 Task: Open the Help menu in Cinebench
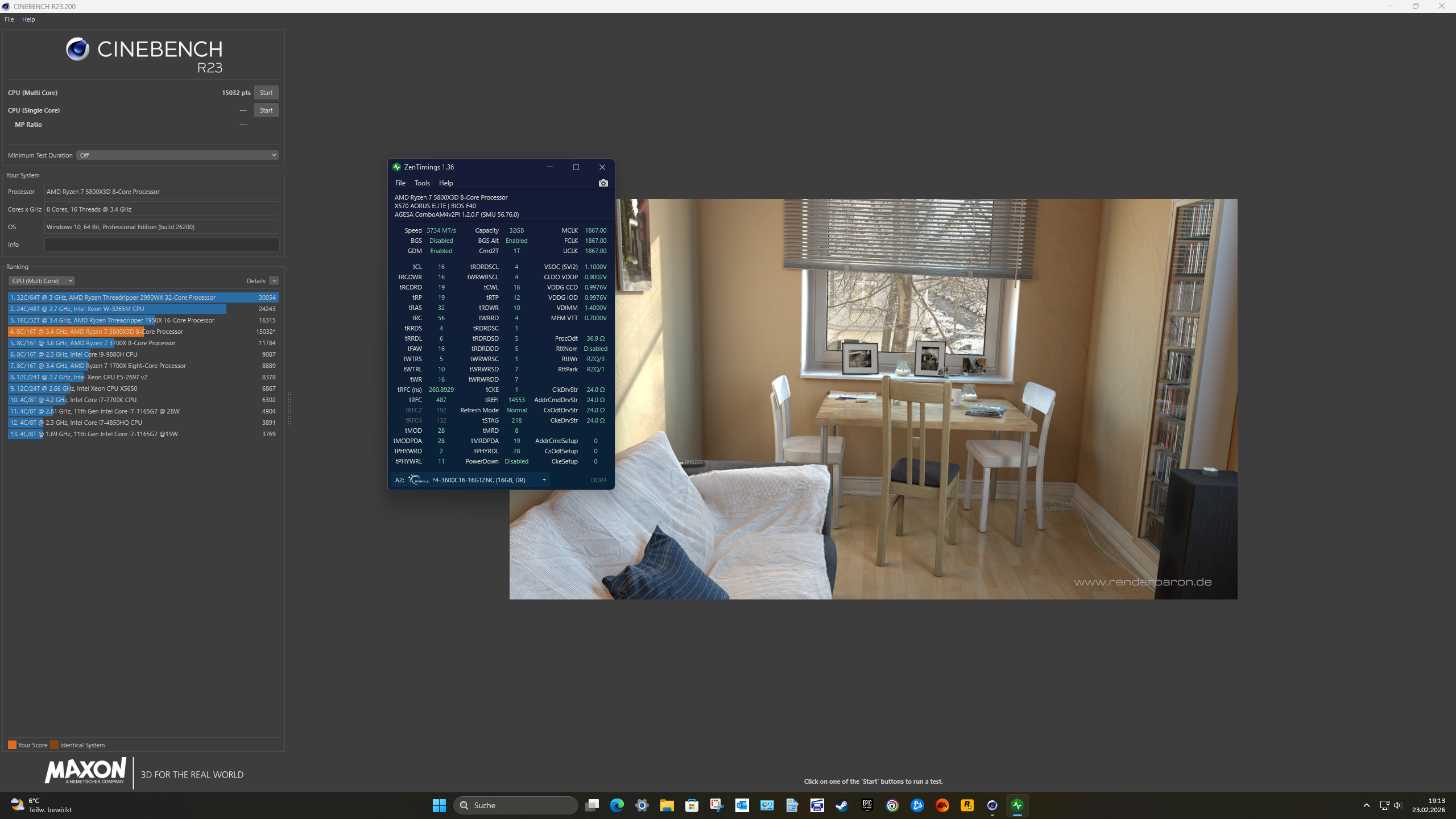[x=28, y=19]
